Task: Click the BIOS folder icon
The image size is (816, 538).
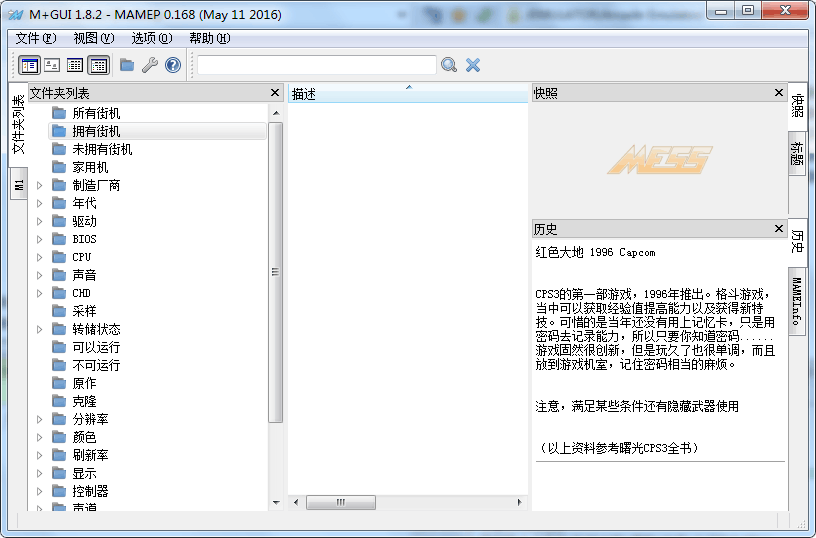Action: point(59,239)
